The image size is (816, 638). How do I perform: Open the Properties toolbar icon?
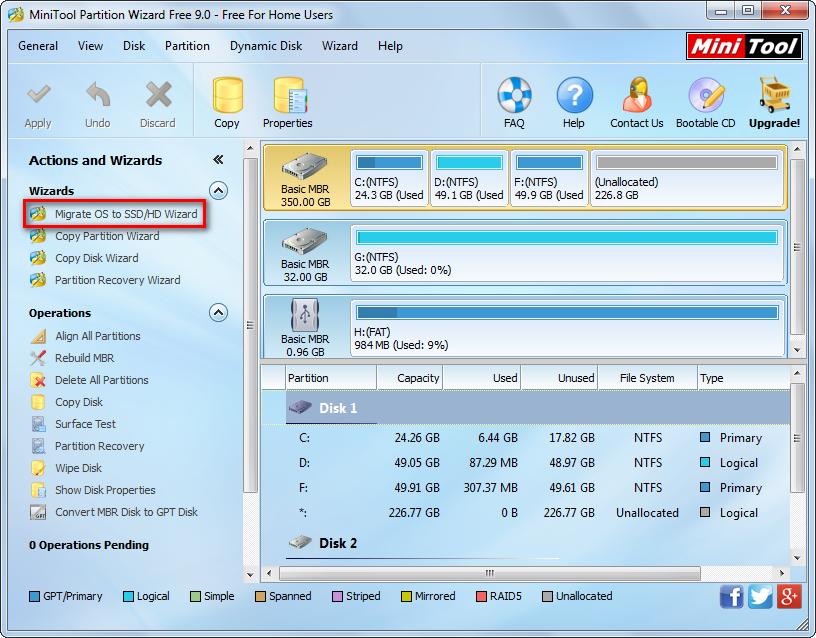tap(290, 95)
